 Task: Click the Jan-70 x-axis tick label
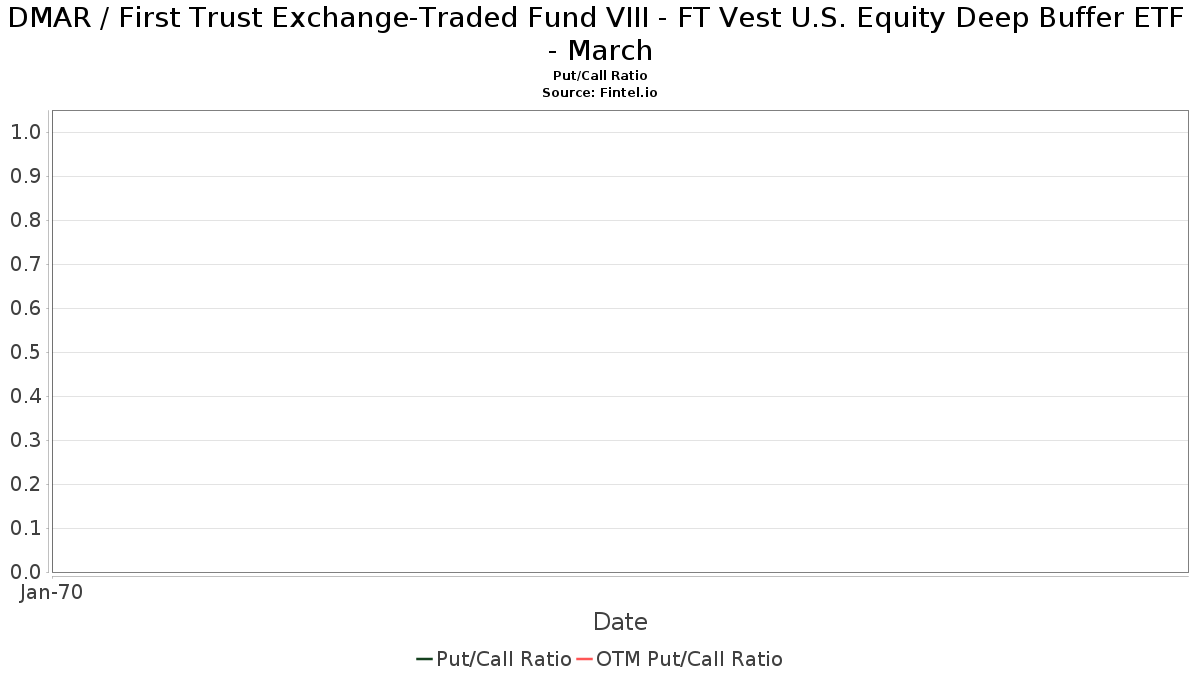(x=52, y=592)
